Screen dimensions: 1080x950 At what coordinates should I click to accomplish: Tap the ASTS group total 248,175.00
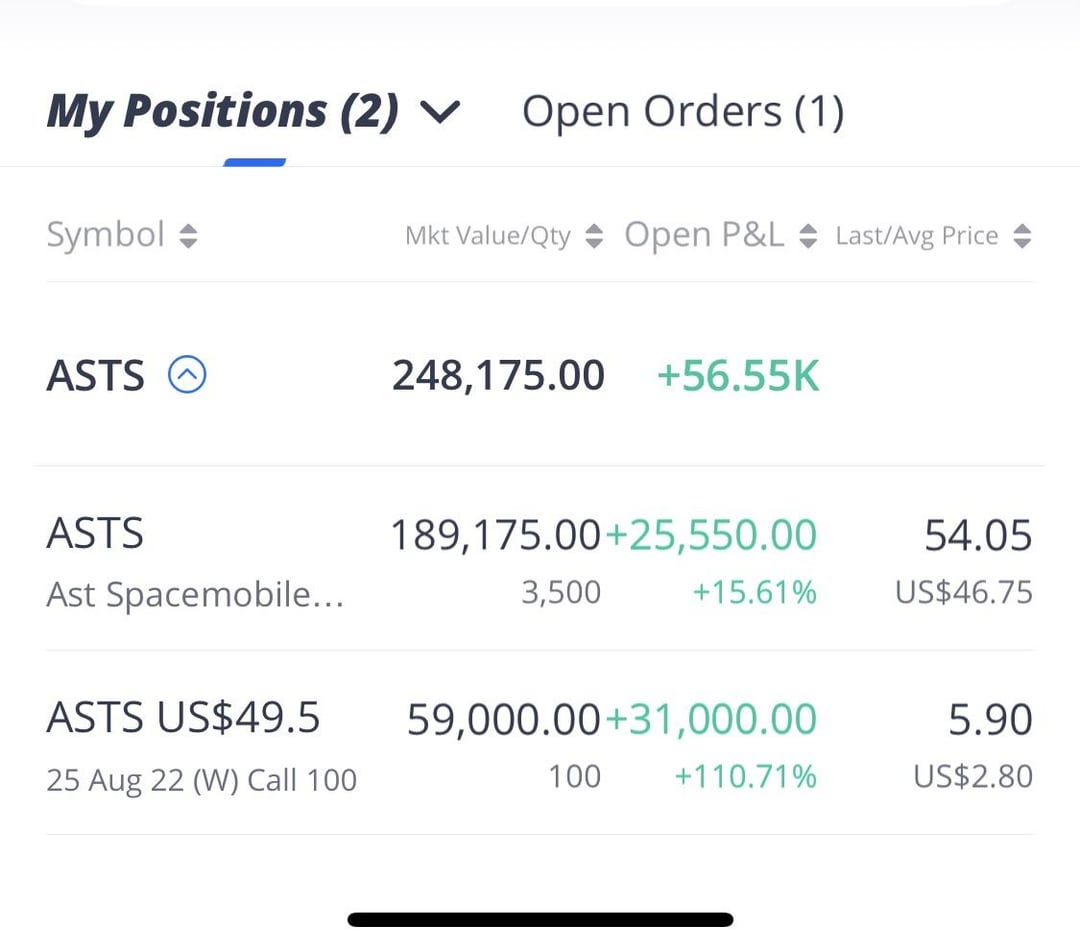coord(498,375)
